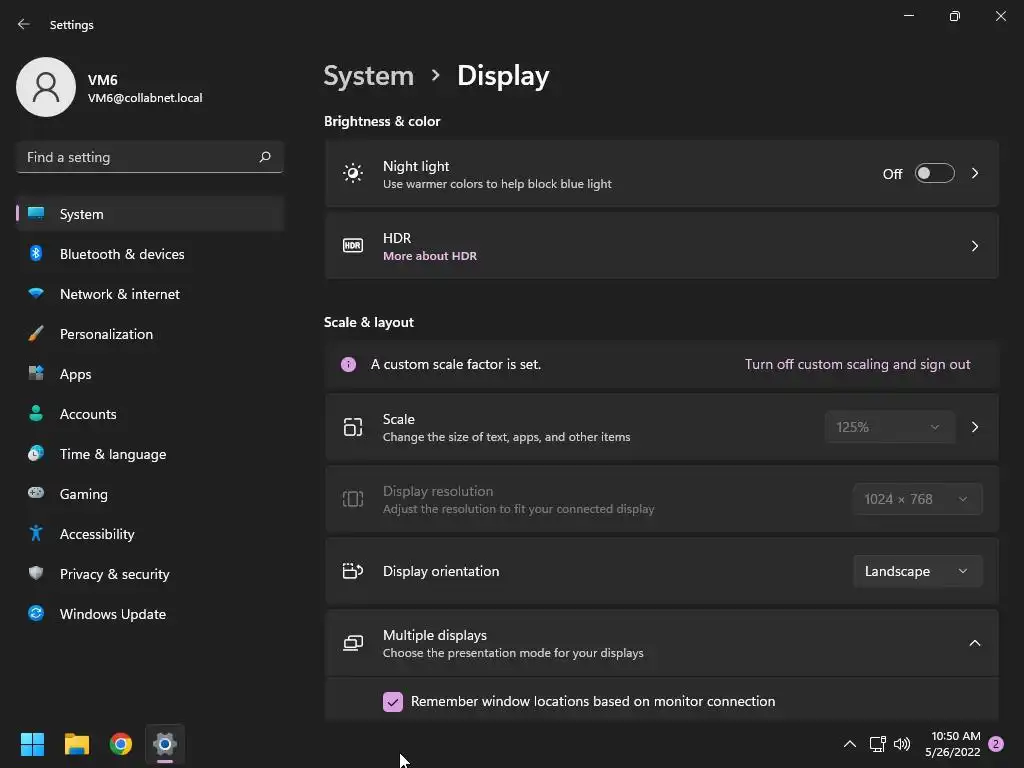
Task: Open the Windows Start menu
Action: pyautogui.click(x=32, y=744)
